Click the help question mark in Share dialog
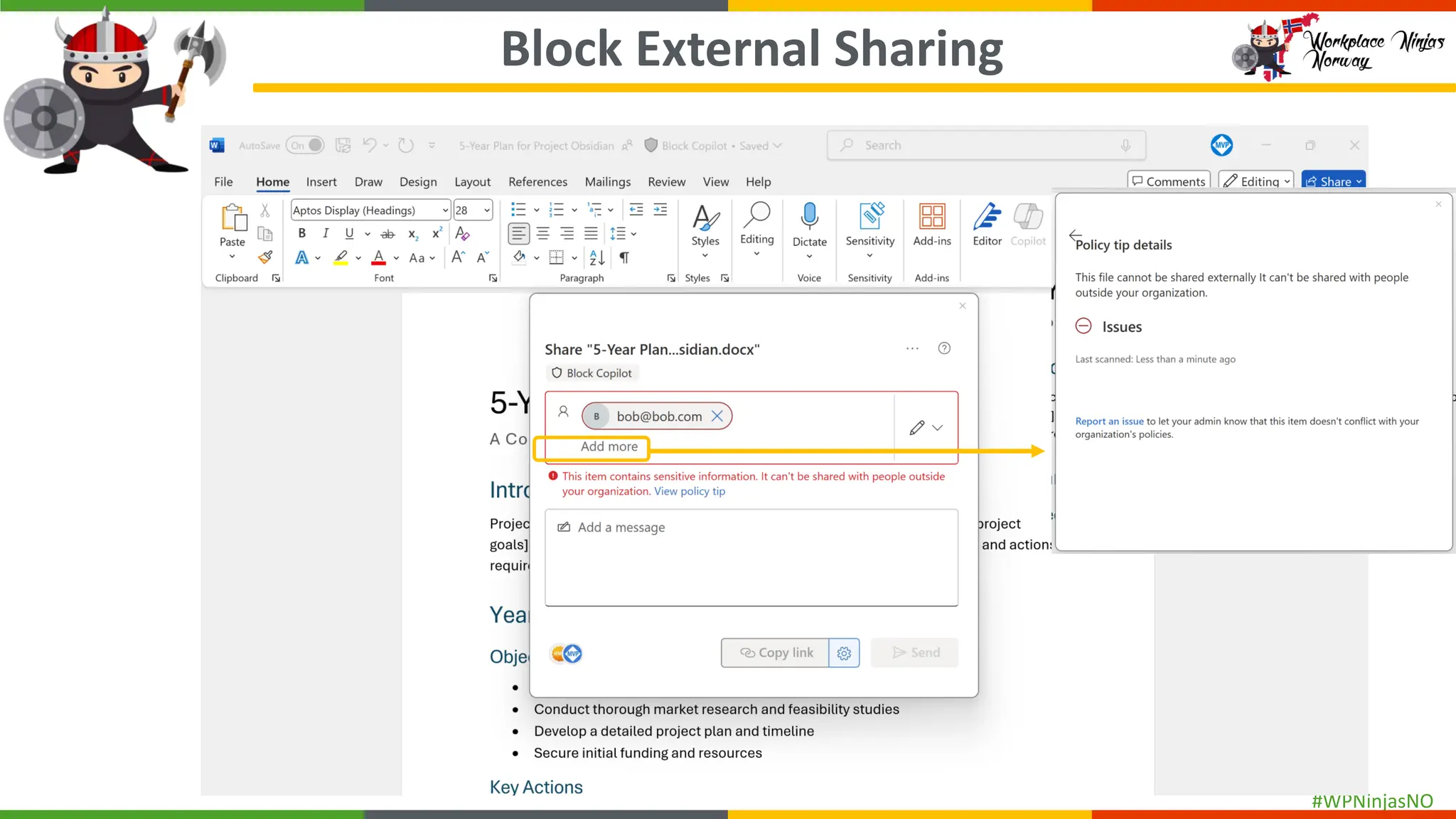 tap(944, 348)
